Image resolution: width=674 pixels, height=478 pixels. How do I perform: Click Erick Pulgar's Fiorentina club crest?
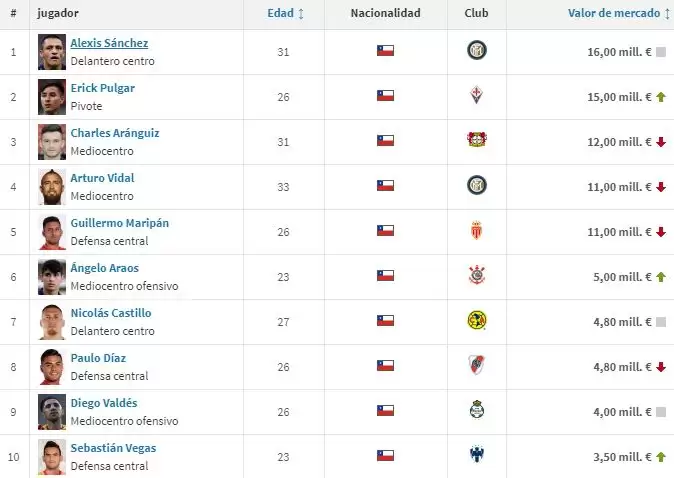pyautogui.click(x=477, y=95)
